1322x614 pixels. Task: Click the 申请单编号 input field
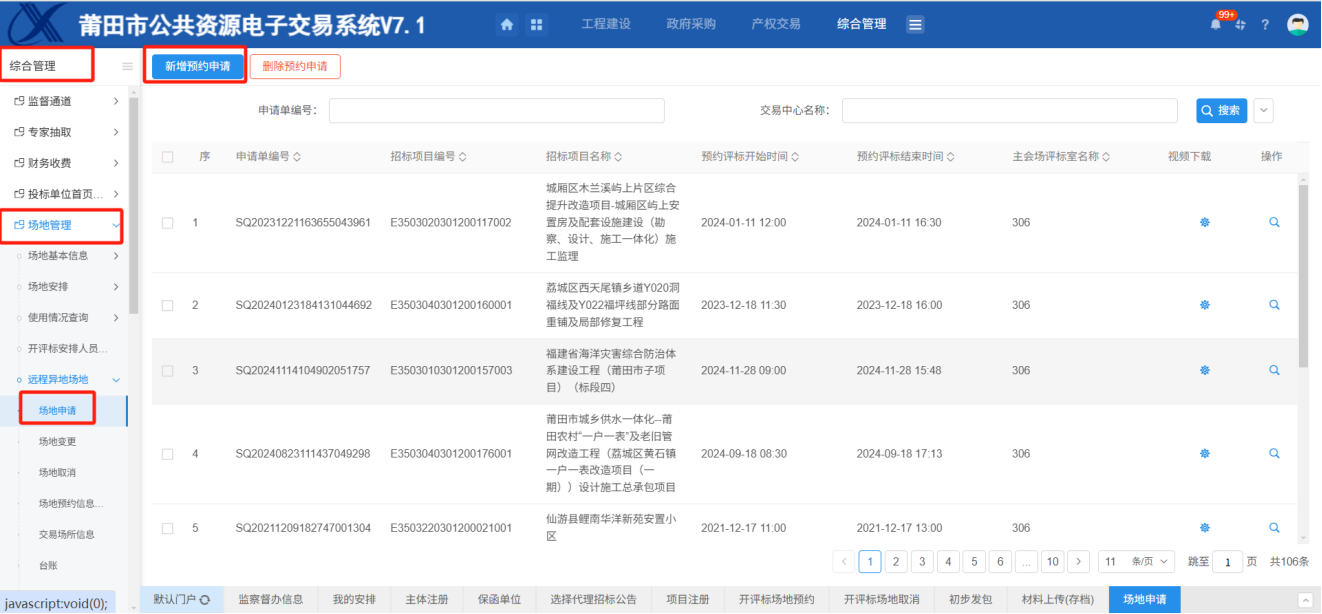click(x=496, y=110)
